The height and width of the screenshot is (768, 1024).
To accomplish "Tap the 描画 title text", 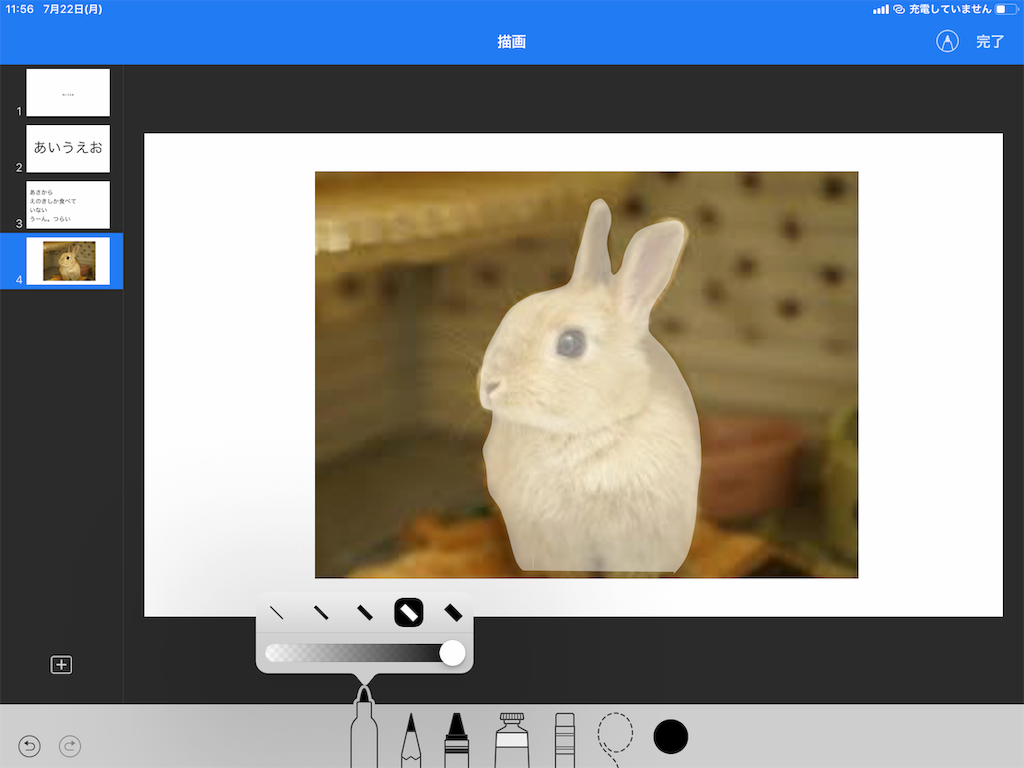I will (x=511, y=42).
